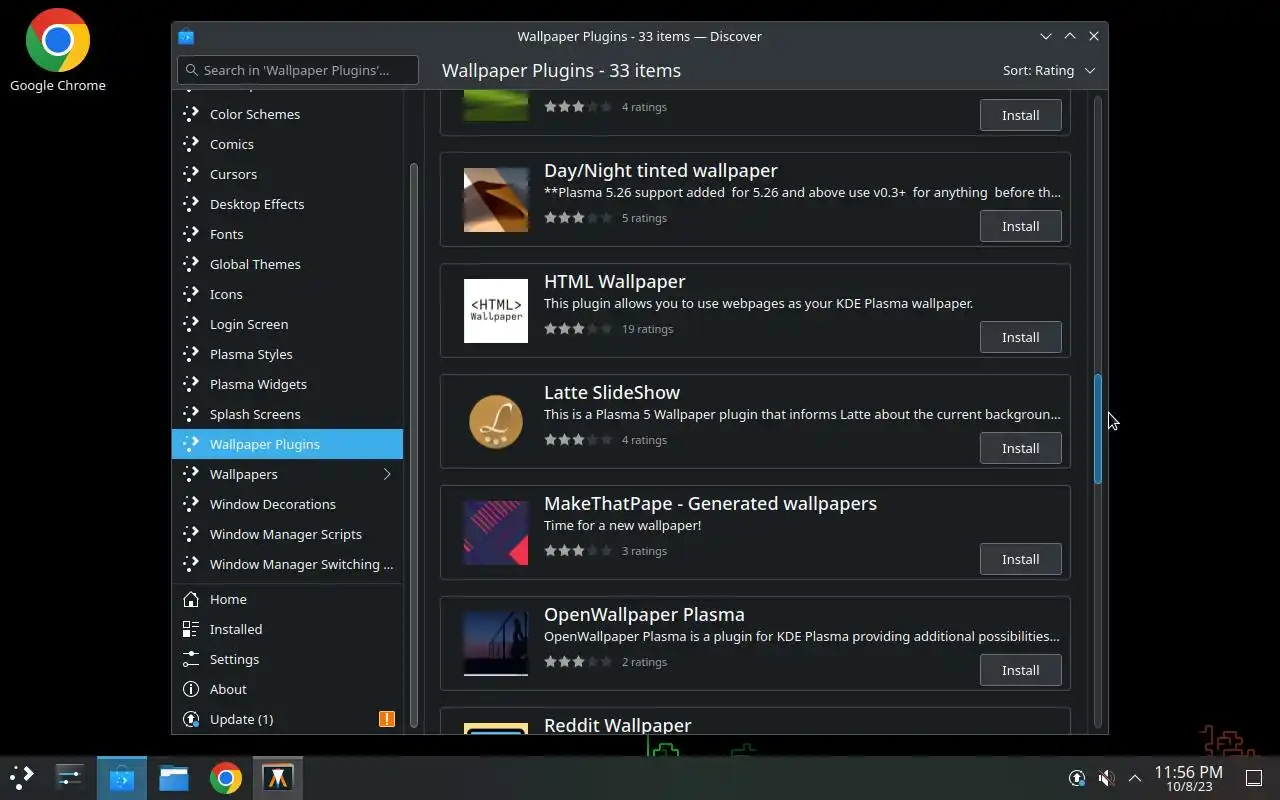Viewport: 1280px width, 800px height.
Task: Click the Comics category icon
Action: pos(191,144)
